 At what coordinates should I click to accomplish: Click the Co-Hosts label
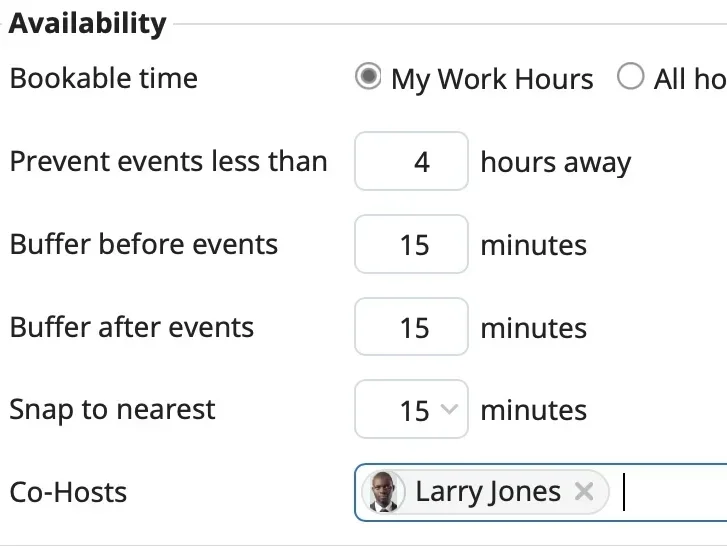(x=68, y=492)
